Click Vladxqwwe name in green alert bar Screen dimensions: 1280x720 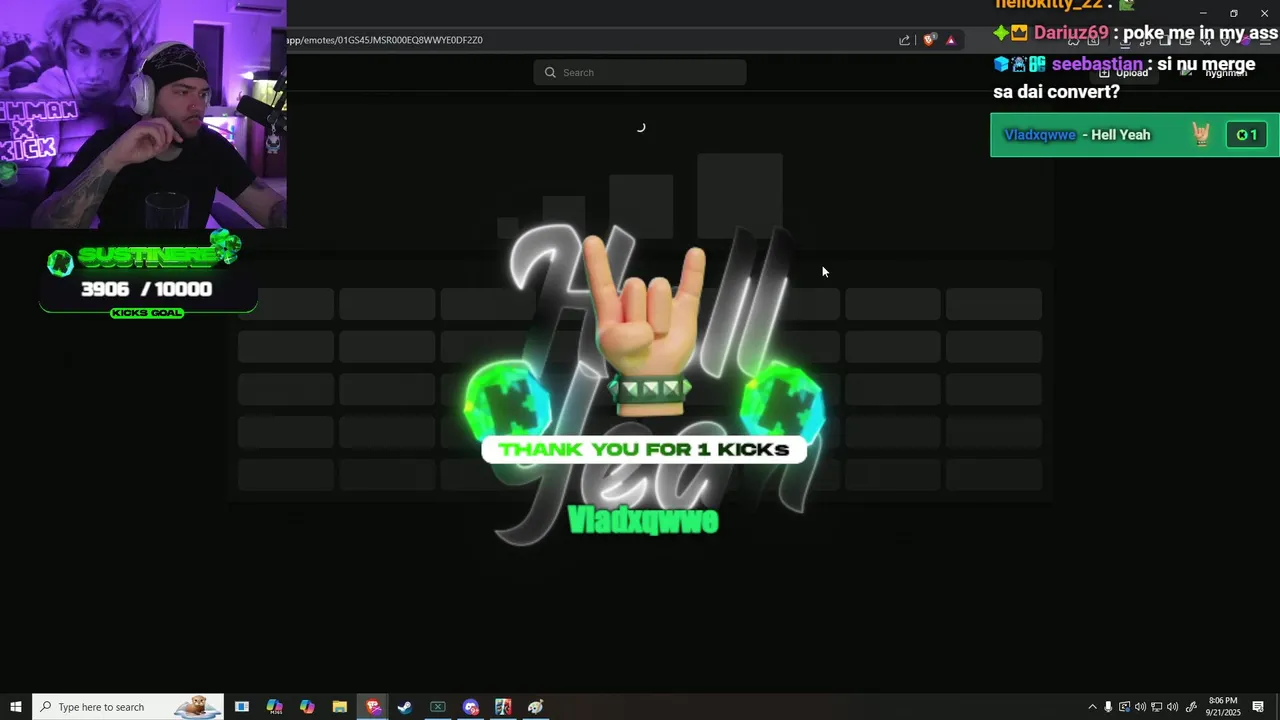1040,135
